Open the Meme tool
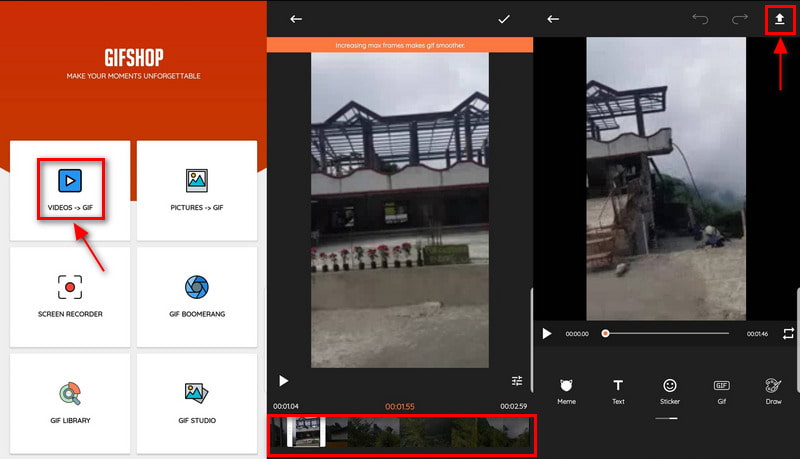800x459 pixels. point(566,392)
